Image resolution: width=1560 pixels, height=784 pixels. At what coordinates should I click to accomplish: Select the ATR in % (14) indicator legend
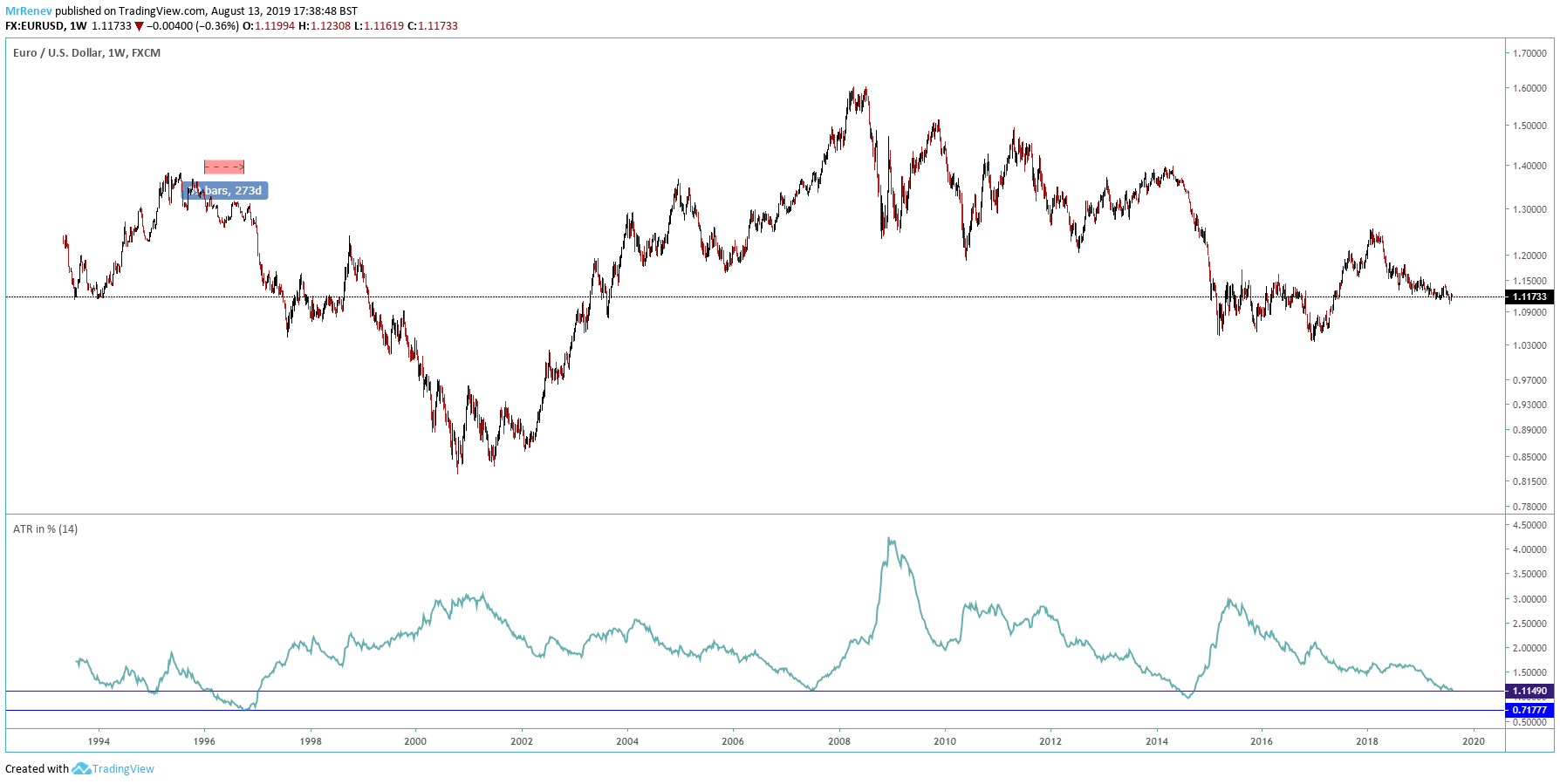[x=45, y=529]
